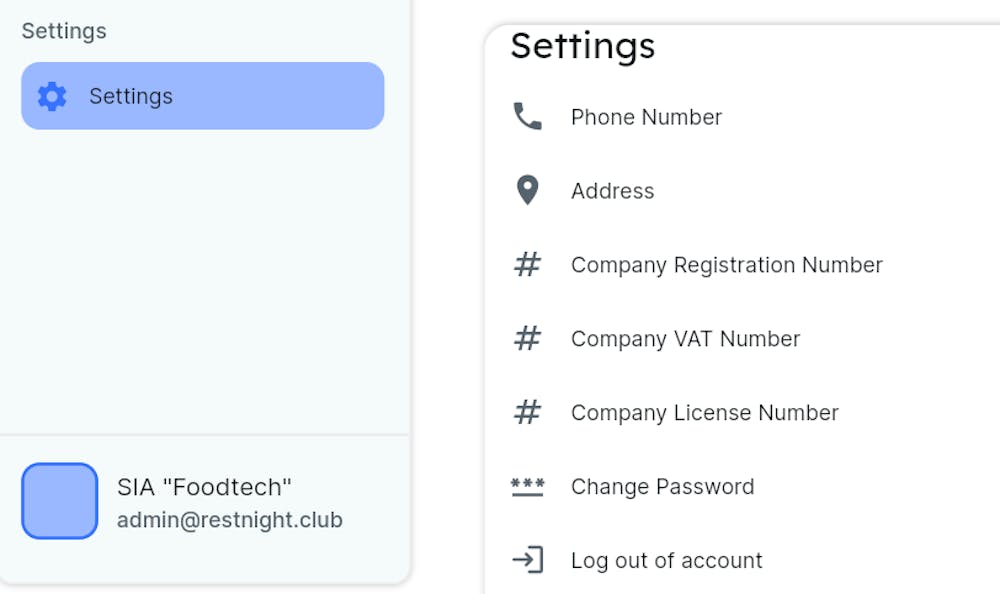Viewport: 1000px width, 594px height.
Task: Click the log out arrow icon
Action: tap(527, 560)
